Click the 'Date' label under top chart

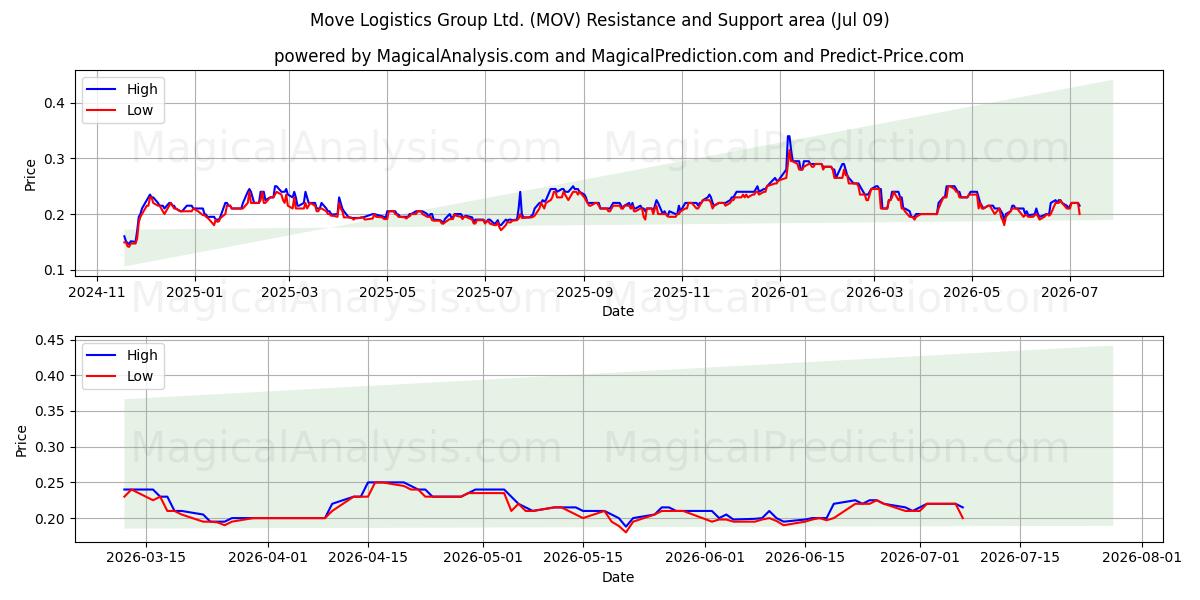(617, 312)
